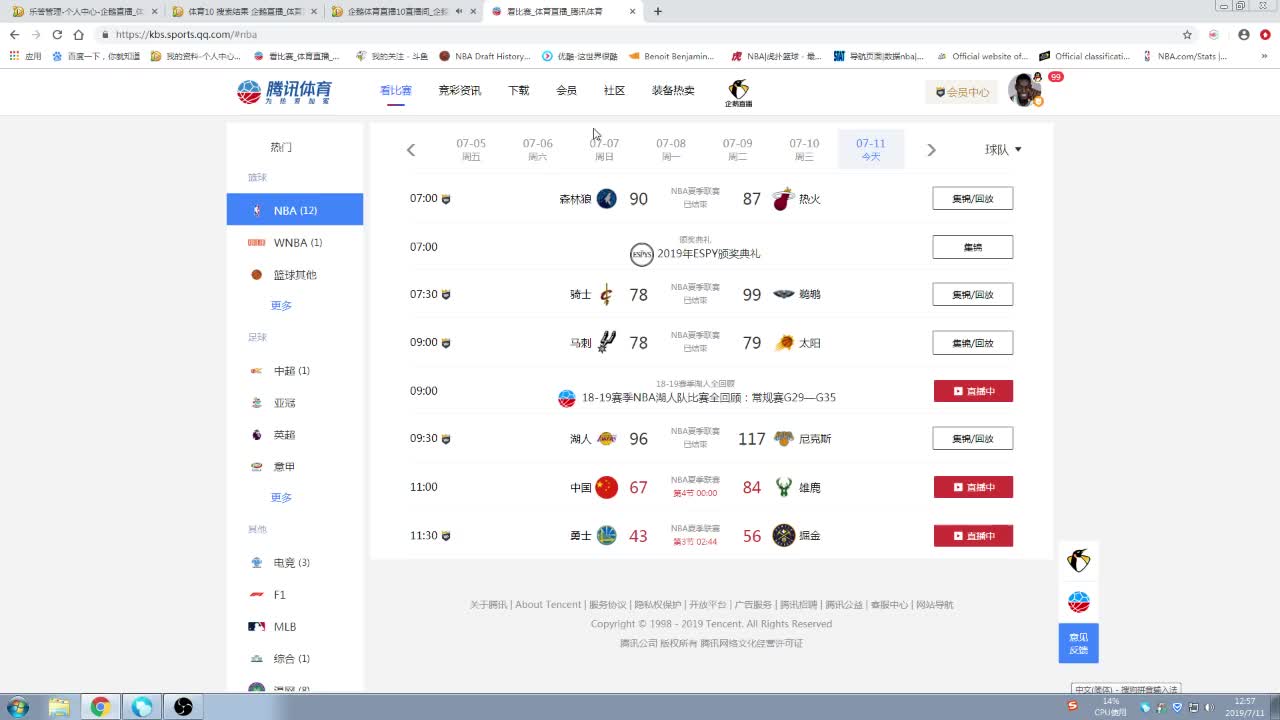The width and height of the screenshot is (1280, 720).
Task: Switch to the 07-10 date tab
Action: coord(804,149)
